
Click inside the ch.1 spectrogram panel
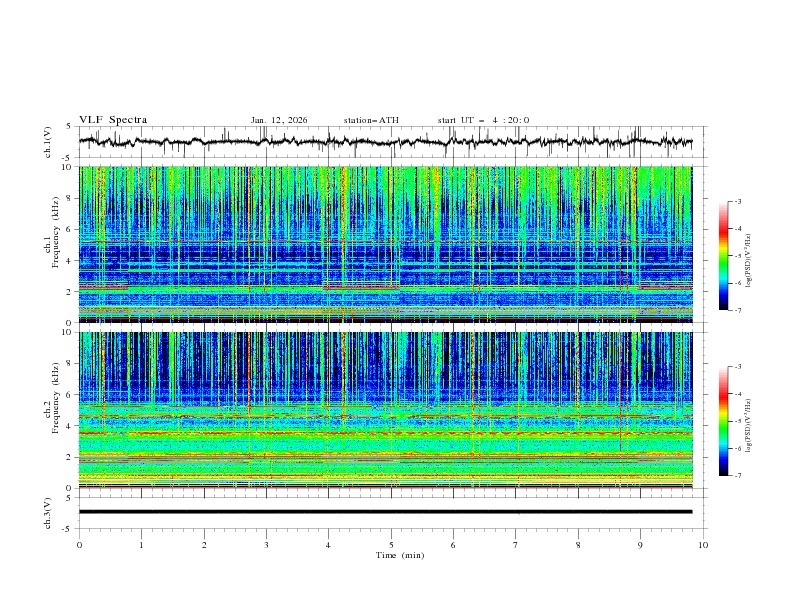coord(385,244)
